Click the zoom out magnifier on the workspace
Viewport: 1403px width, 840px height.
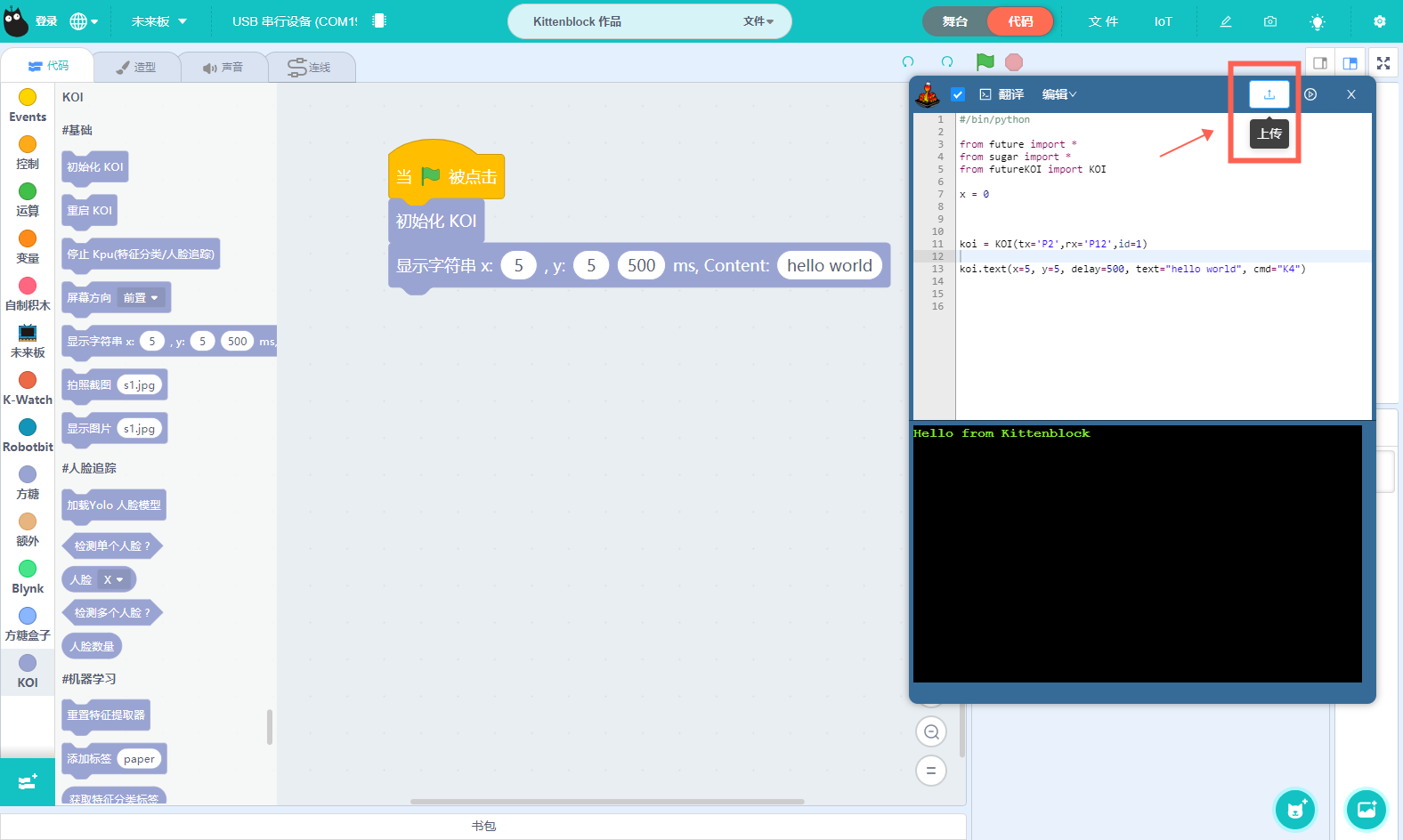coord(931,732)
